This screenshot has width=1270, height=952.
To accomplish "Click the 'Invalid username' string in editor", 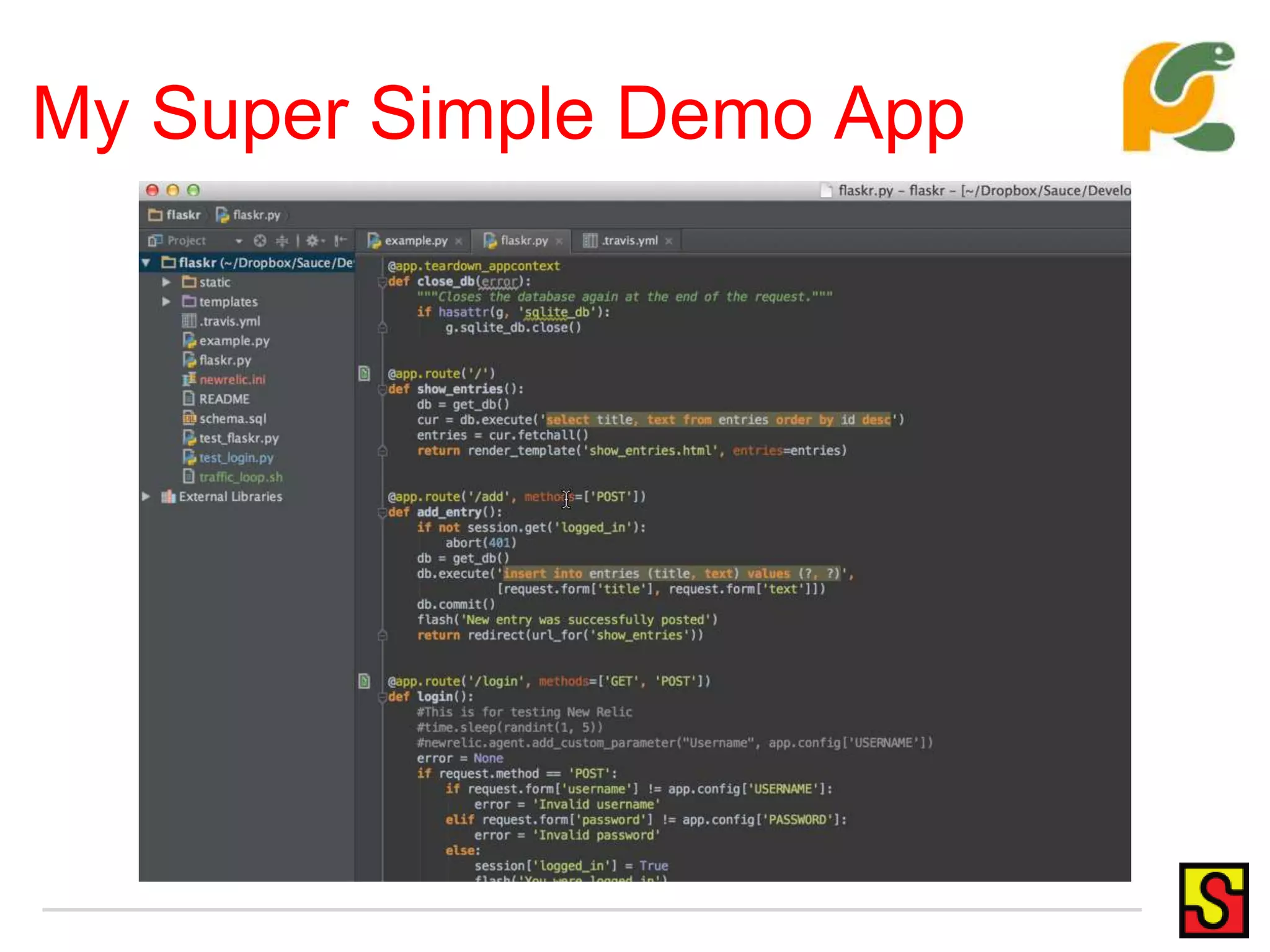I will tap(596, 804).
